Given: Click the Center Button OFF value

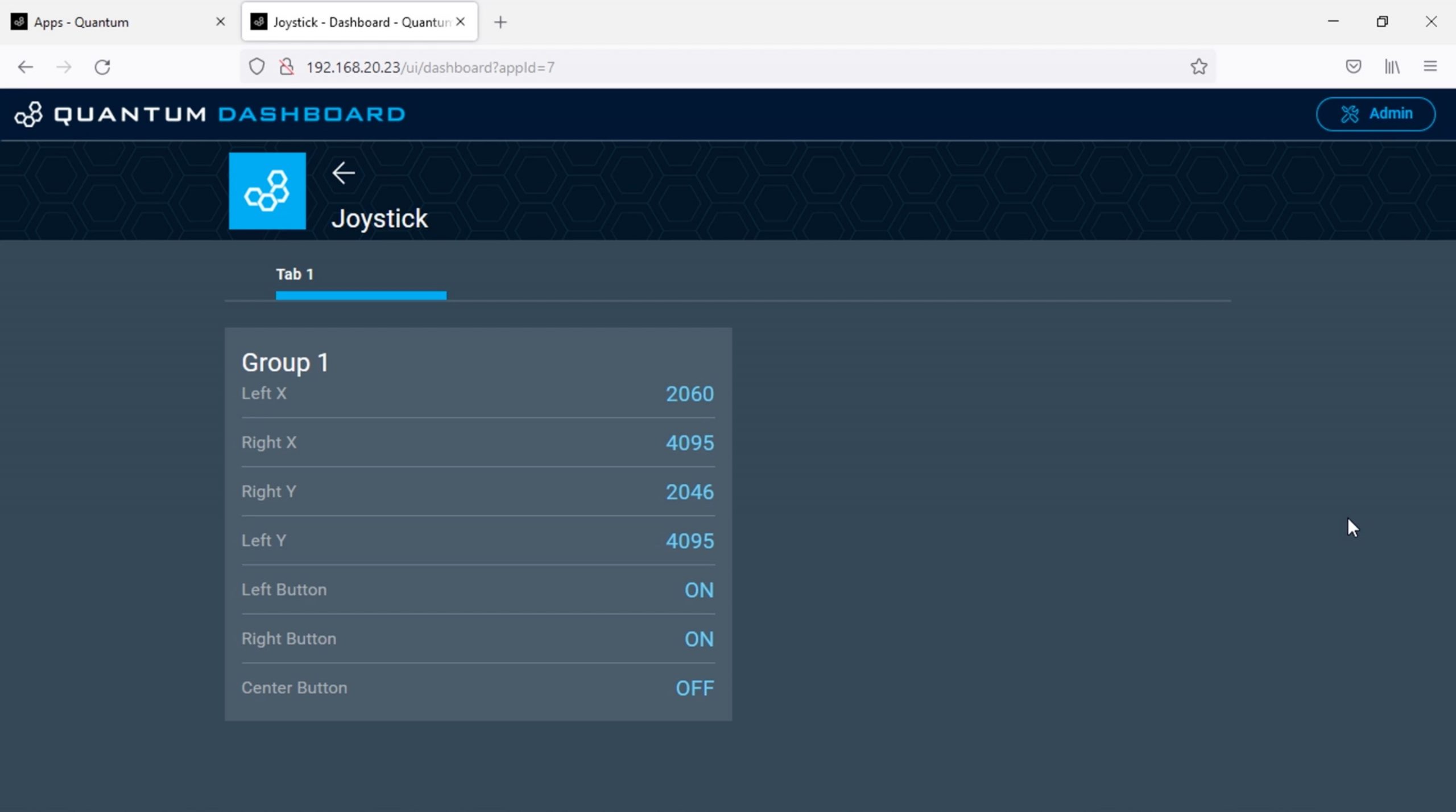Looking at the screenshot, I should (x=694, y=689).
